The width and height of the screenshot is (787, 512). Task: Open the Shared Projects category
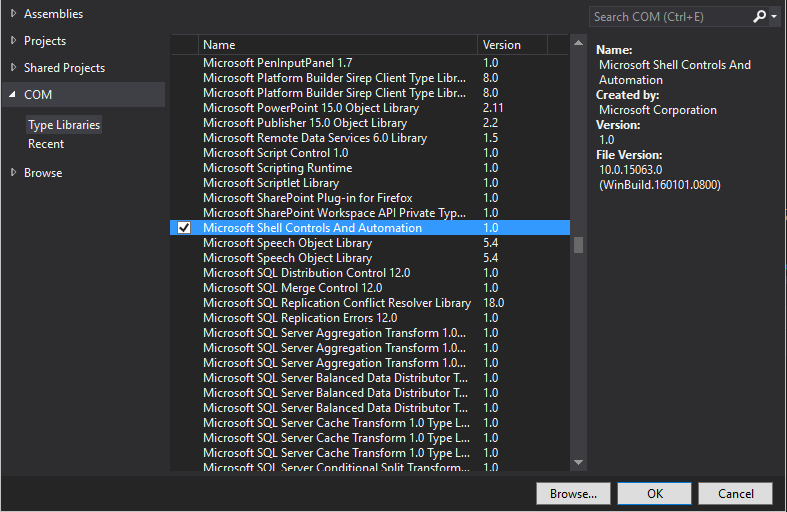point(64,68)
